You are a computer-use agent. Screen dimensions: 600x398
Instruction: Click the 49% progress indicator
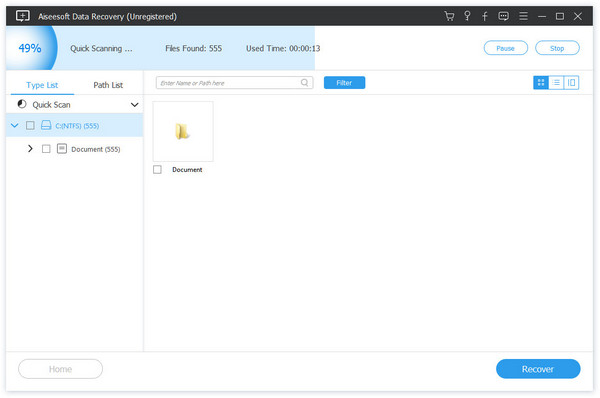[30, 48]
